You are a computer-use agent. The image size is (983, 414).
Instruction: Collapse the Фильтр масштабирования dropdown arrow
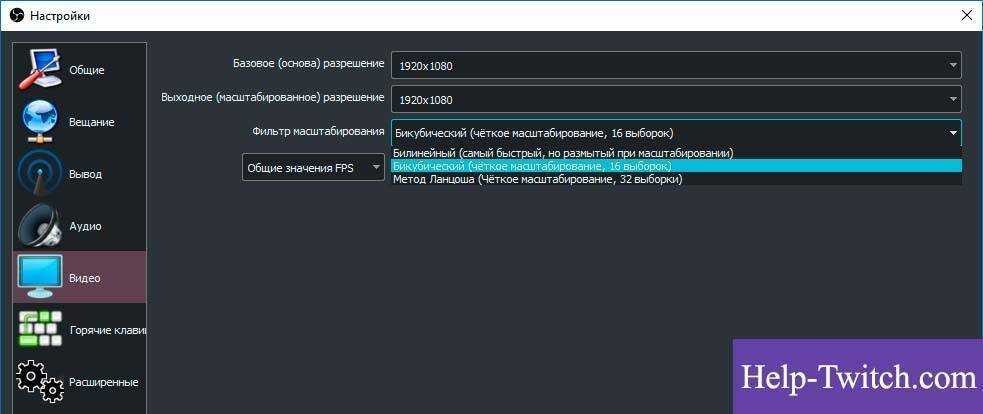pyautogui.click(x=952, y=132)
